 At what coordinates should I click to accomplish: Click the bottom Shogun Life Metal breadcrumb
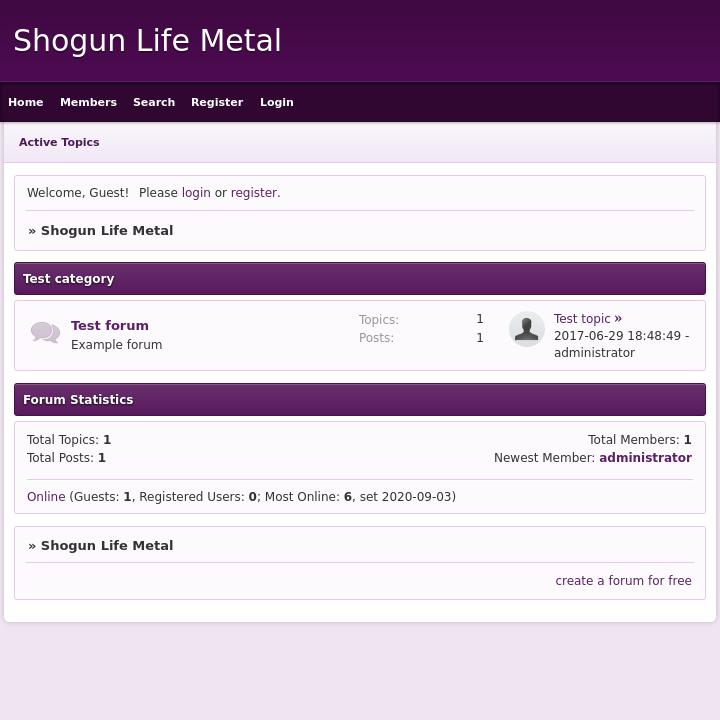pos(107,545)
